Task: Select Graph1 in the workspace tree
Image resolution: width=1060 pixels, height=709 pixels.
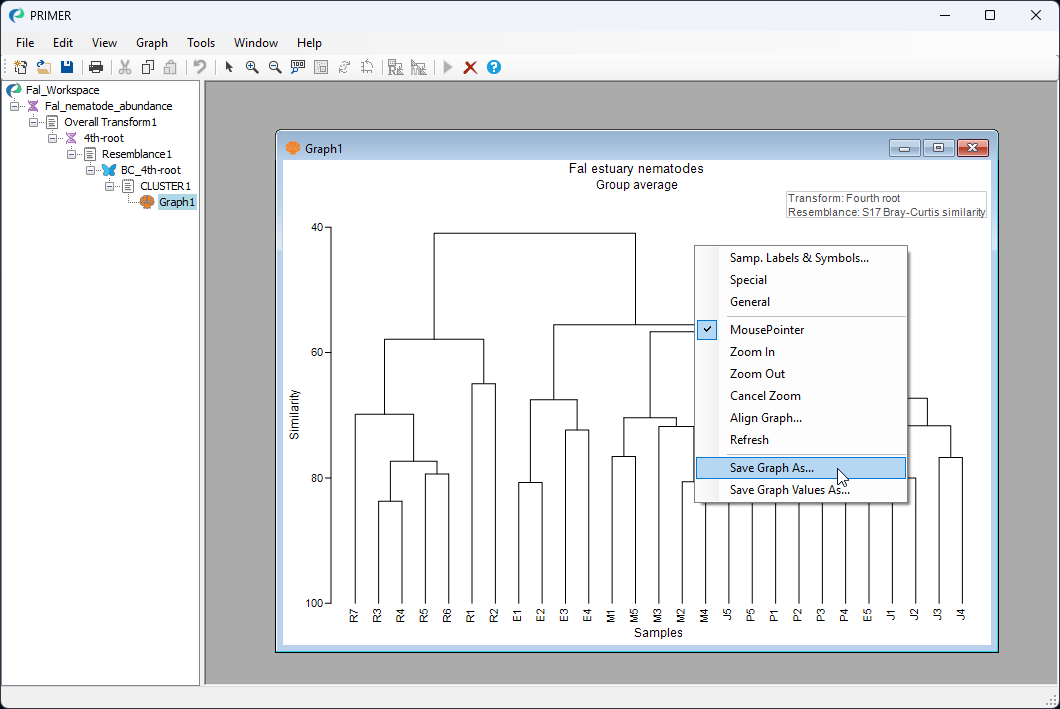Action: pyautogui.click(x=177, y=201)
